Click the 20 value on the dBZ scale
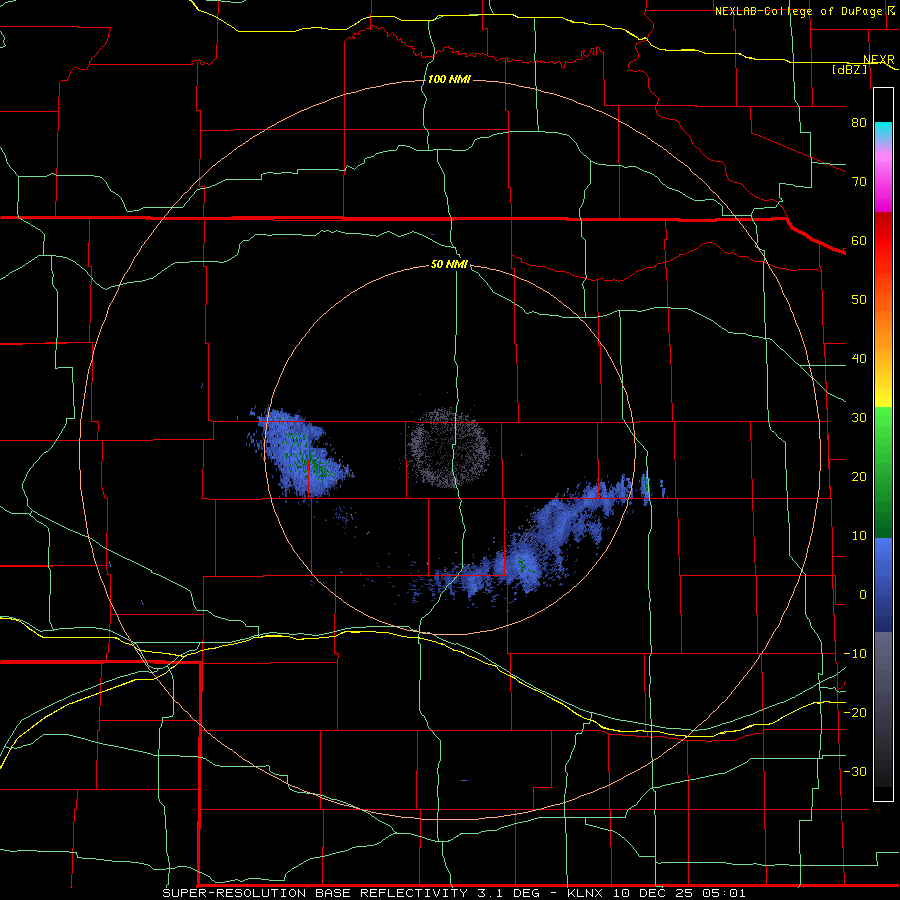900x900 pixels. [x=859, y=476]
